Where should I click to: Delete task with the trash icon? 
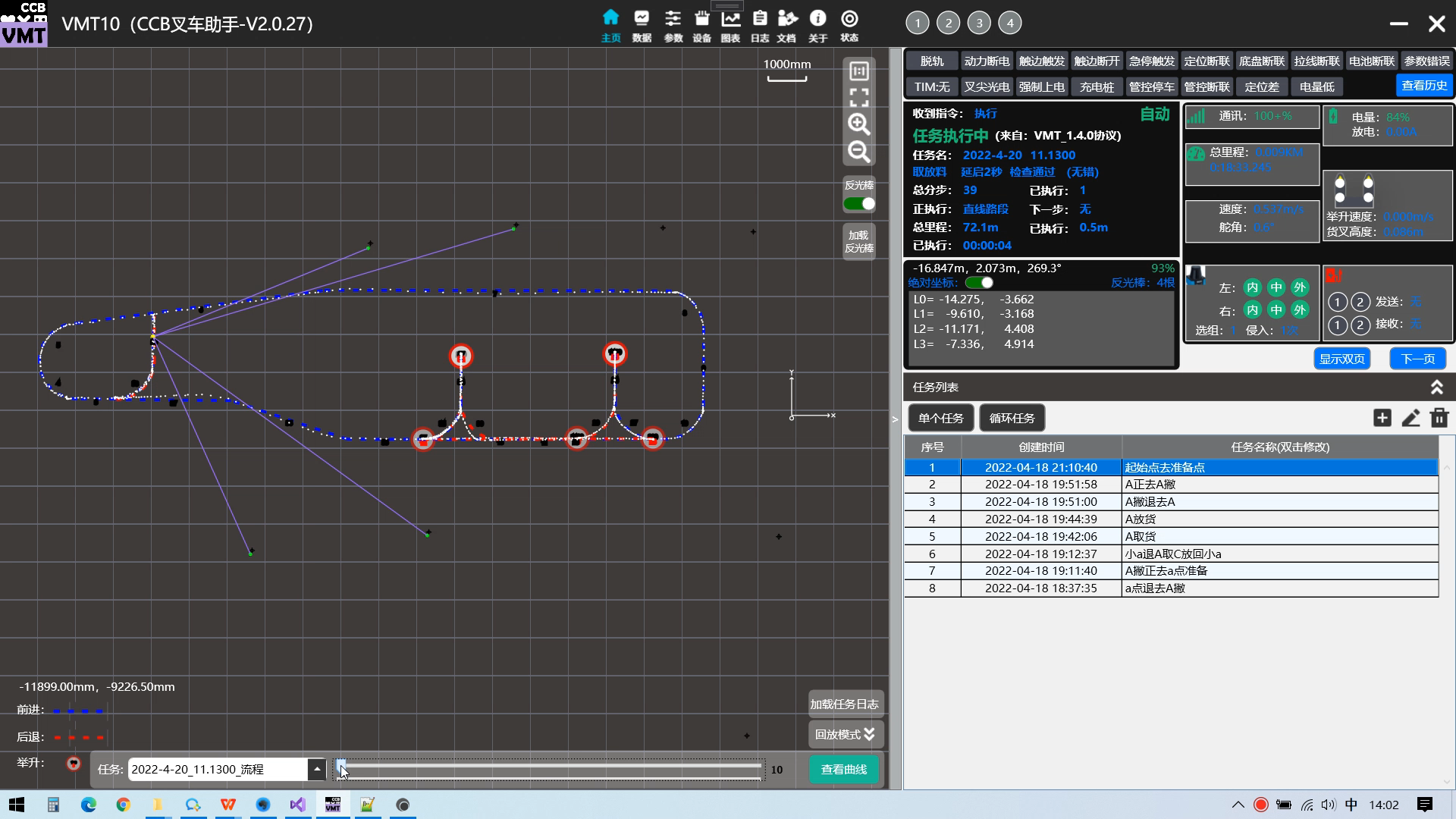1439,418
